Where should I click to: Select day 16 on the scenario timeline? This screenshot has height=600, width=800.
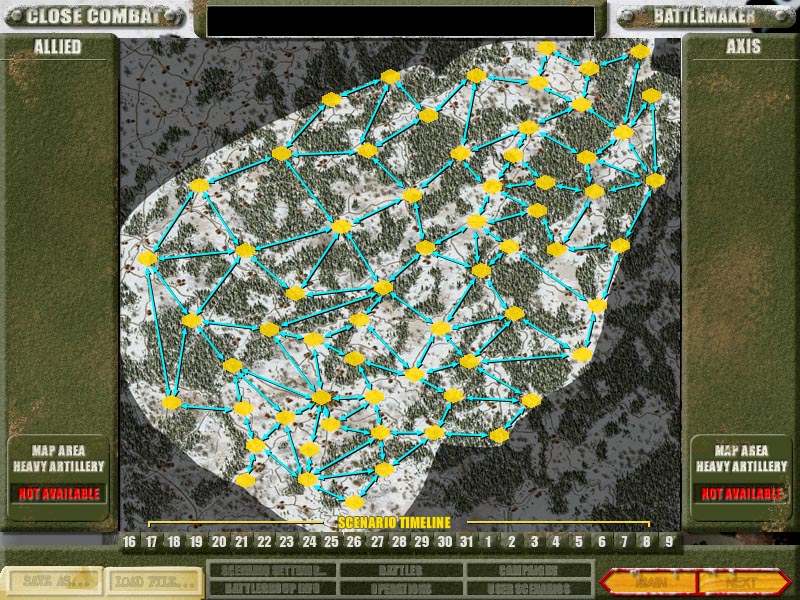coord(130,542)
